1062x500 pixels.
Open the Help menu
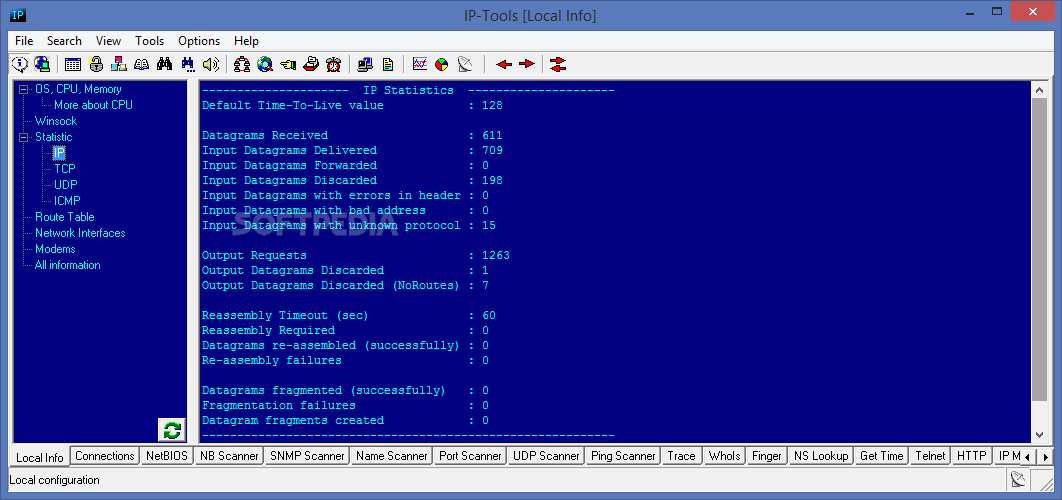click(247, 41)
